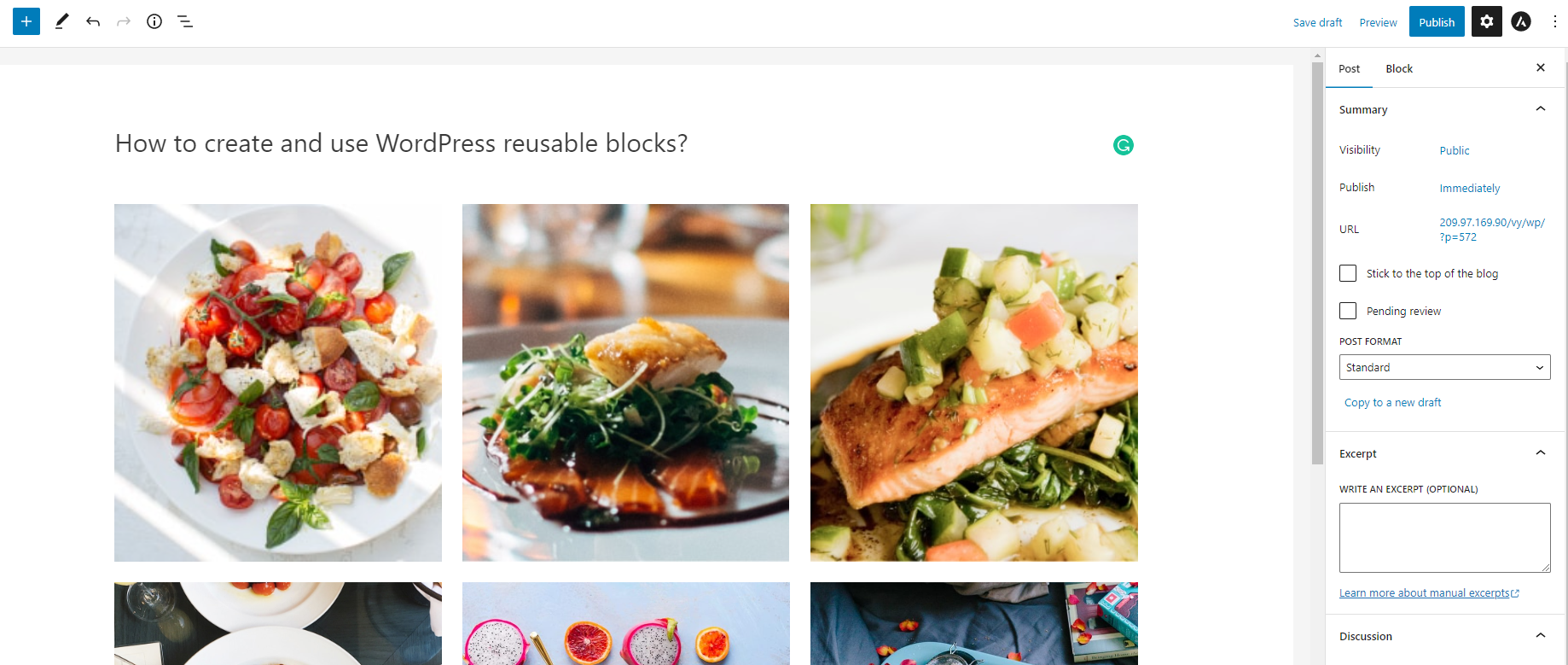The width and height of the screenshot is (1568, 665).
Task: Toggle the settings gear sidebar
Action: click(x=1487, y=21)
